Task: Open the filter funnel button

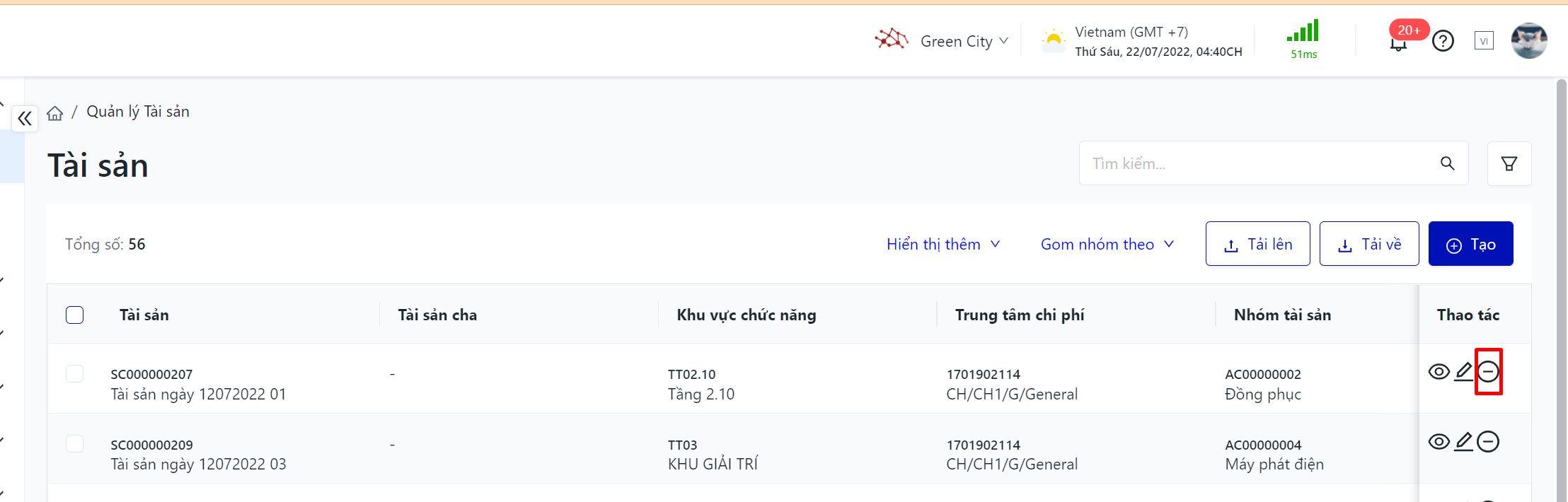Action: (1509, 164)
